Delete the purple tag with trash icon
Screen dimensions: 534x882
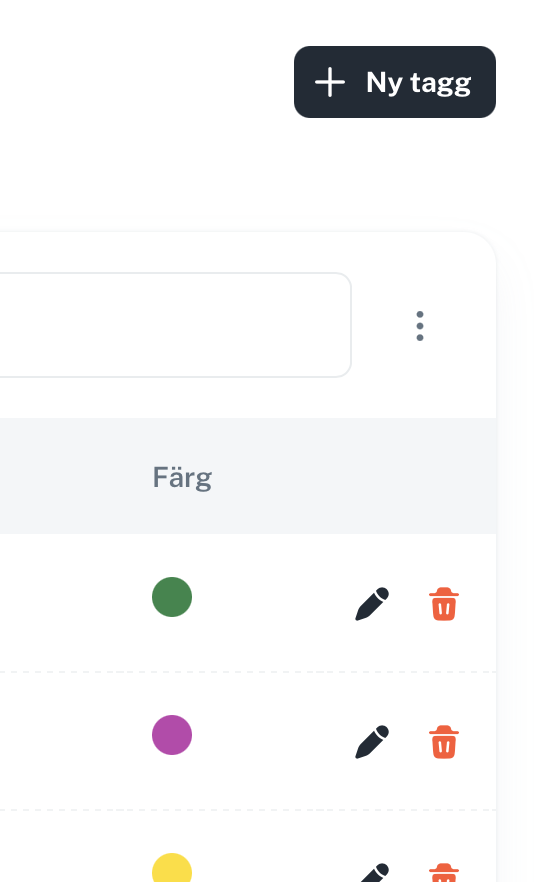click(x=444, y=742)
